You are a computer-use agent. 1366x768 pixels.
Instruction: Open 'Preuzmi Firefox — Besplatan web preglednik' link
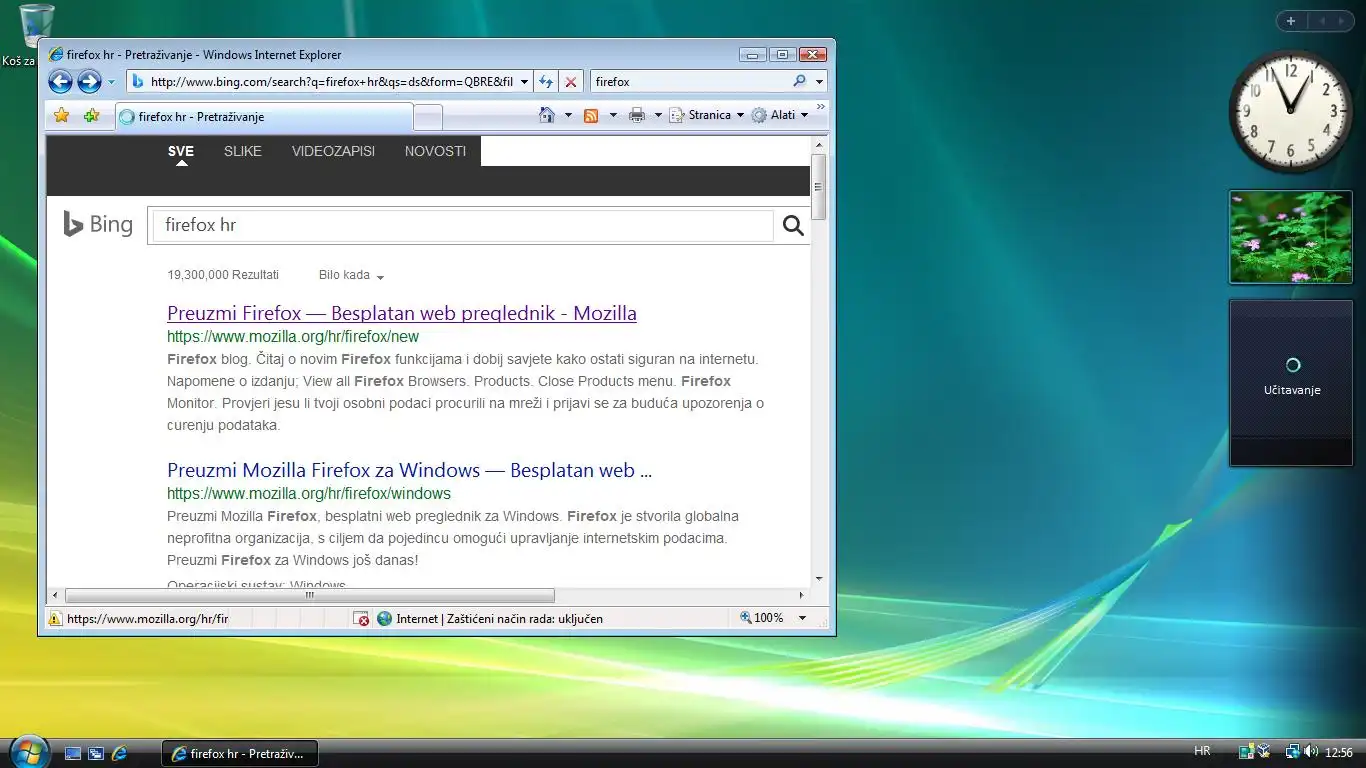pyautogui.click(x=402, y=313)
